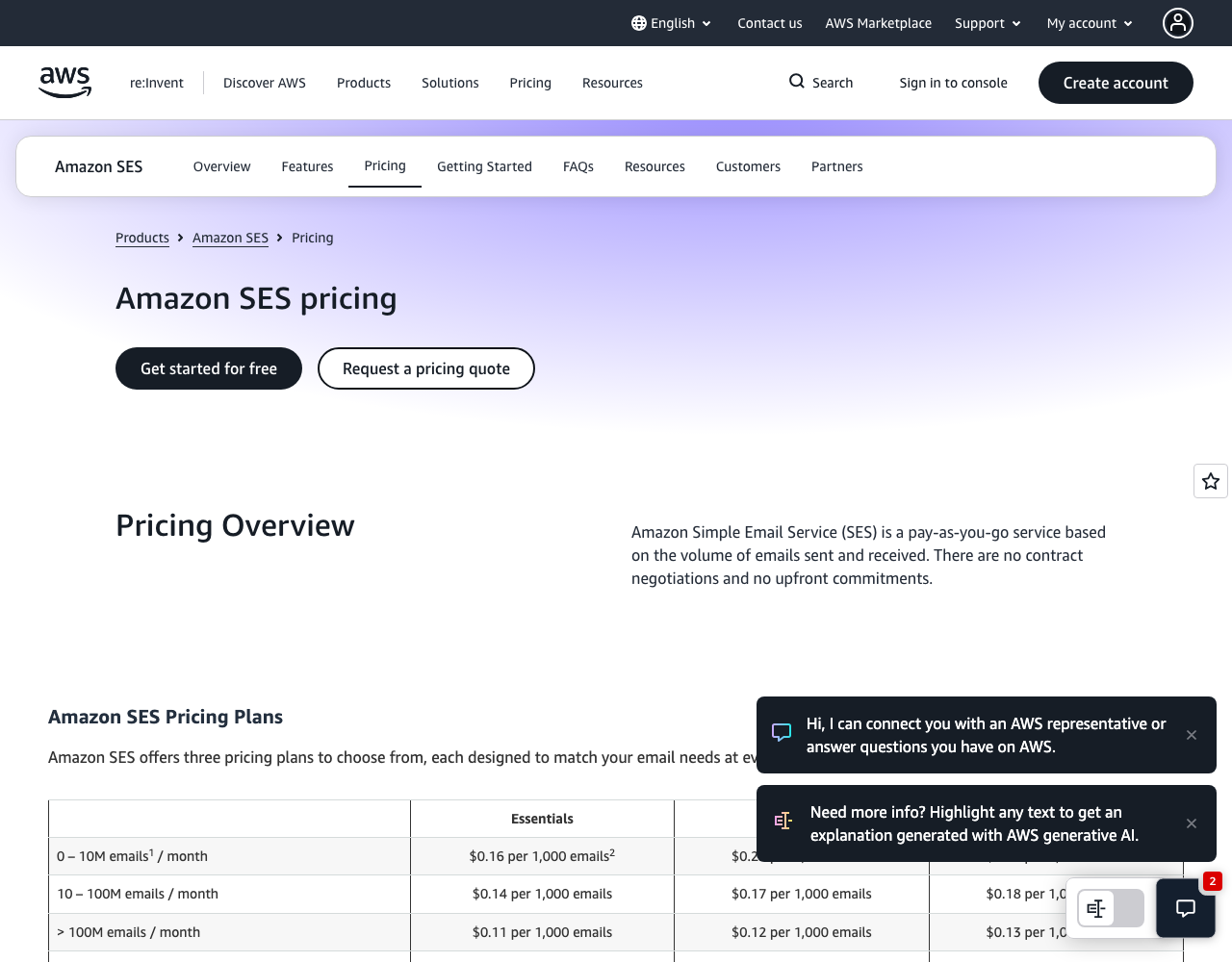The width and height of the screenshot is (1232, 962).
Task: Click the AWS logo
Action: tap(64, 83)
